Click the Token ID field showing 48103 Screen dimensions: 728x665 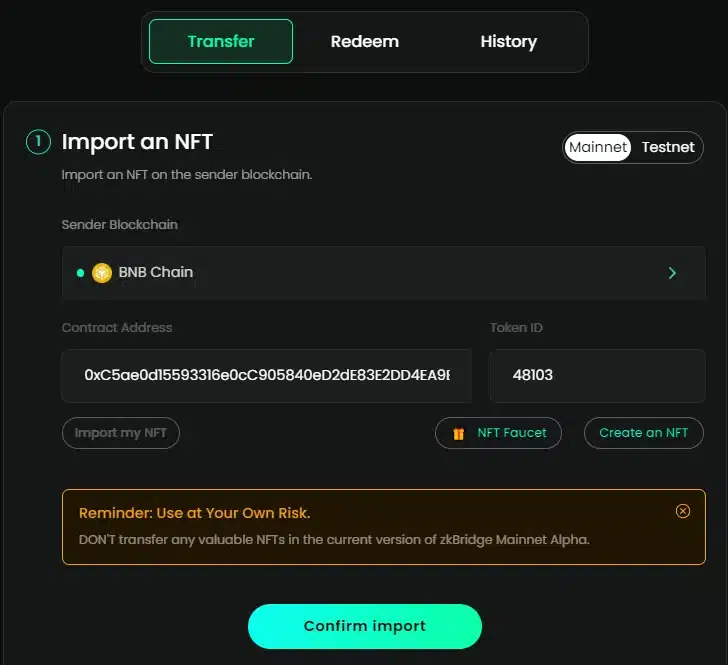pyautogui.click(x=596, y=375)
